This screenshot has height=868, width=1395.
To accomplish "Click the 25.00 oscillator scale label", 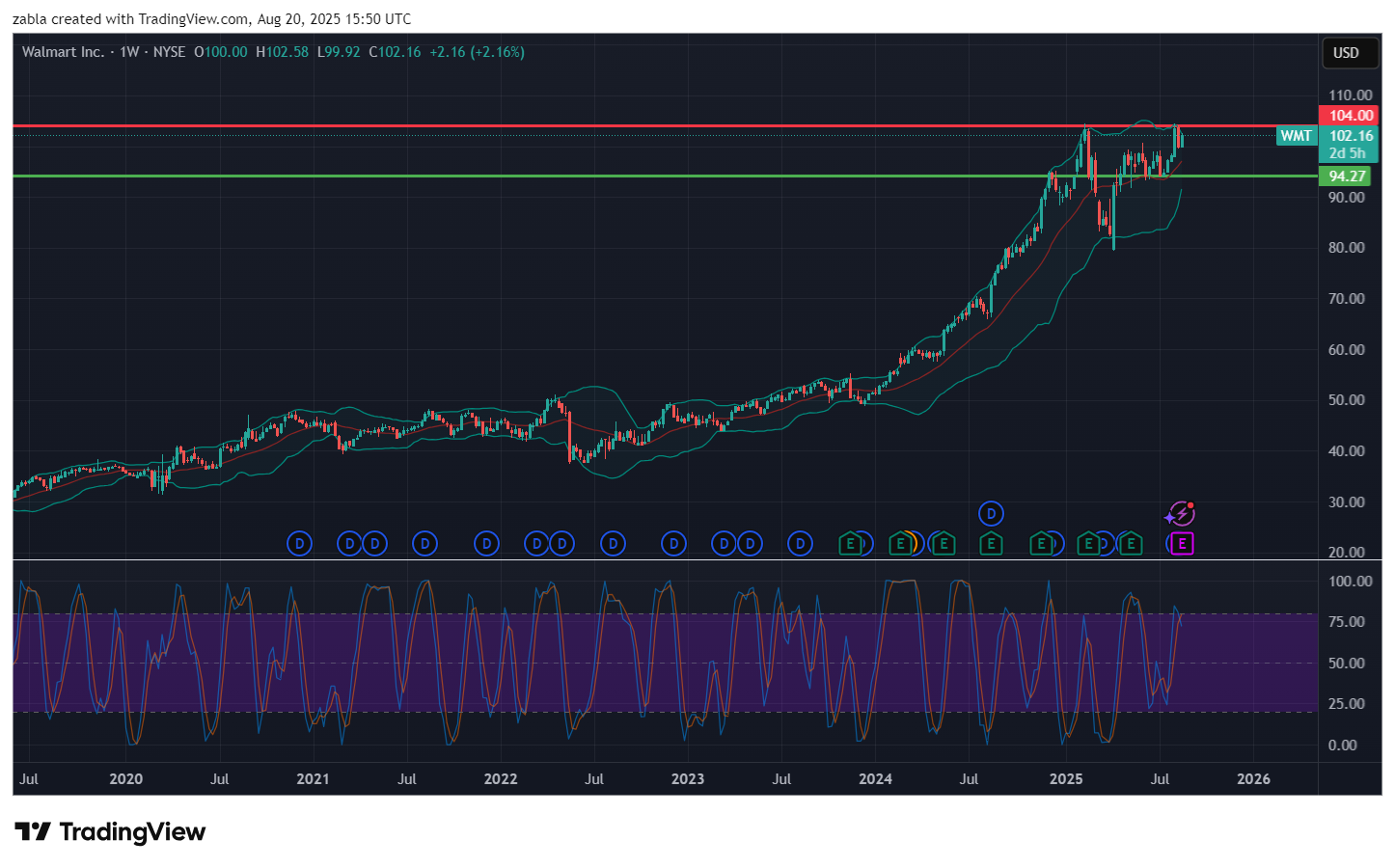I will 1347,704.
